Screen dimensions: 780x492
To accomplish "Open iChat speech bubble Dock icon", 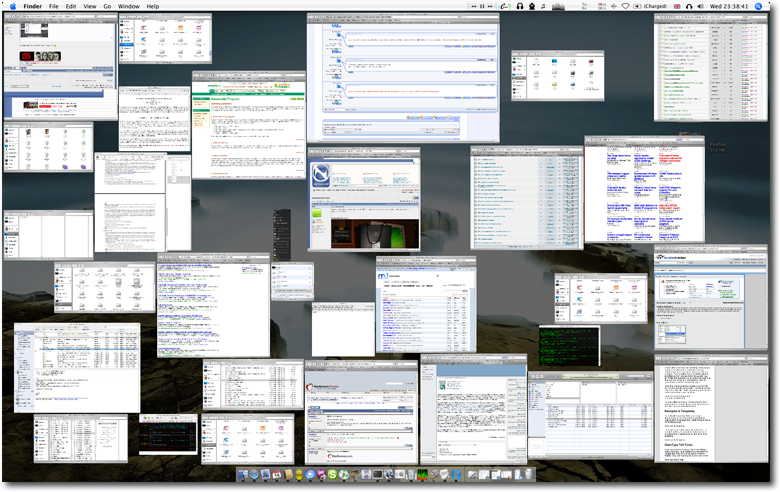I will point(310,474).
